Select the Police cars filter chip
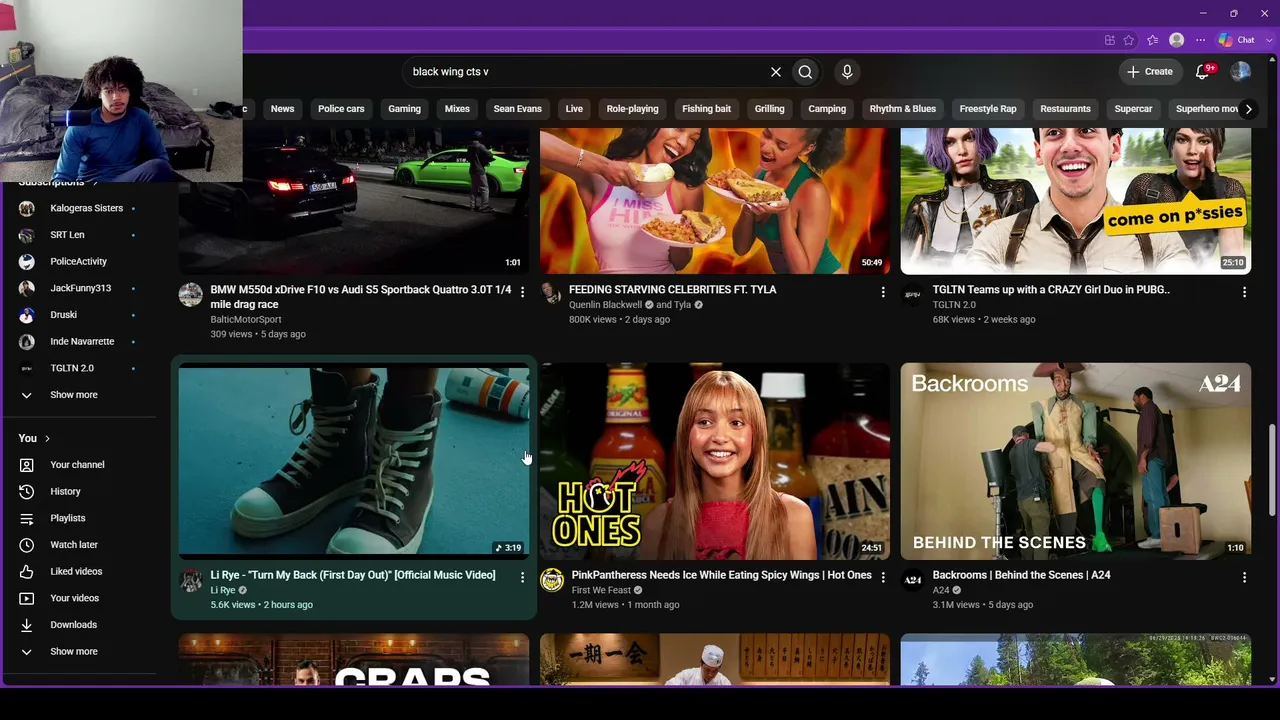 point(341,109)
